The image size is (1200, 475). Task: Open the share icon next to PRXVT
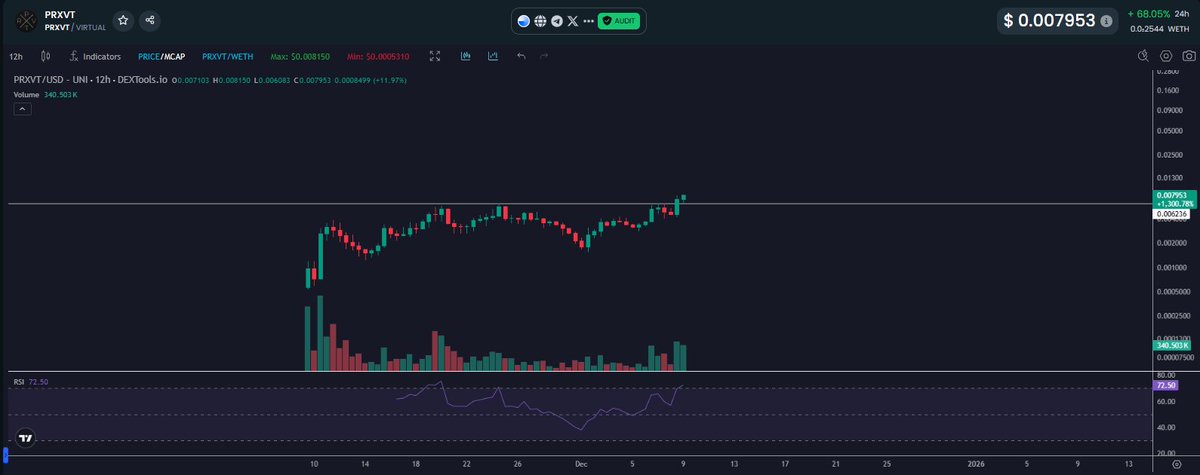(149, 20)
